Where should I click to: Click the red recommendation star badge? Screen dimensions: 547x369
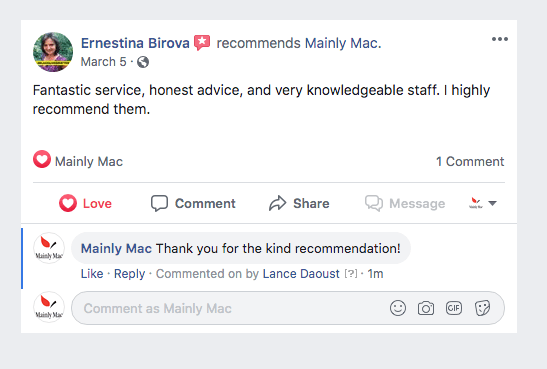[202, 43]
